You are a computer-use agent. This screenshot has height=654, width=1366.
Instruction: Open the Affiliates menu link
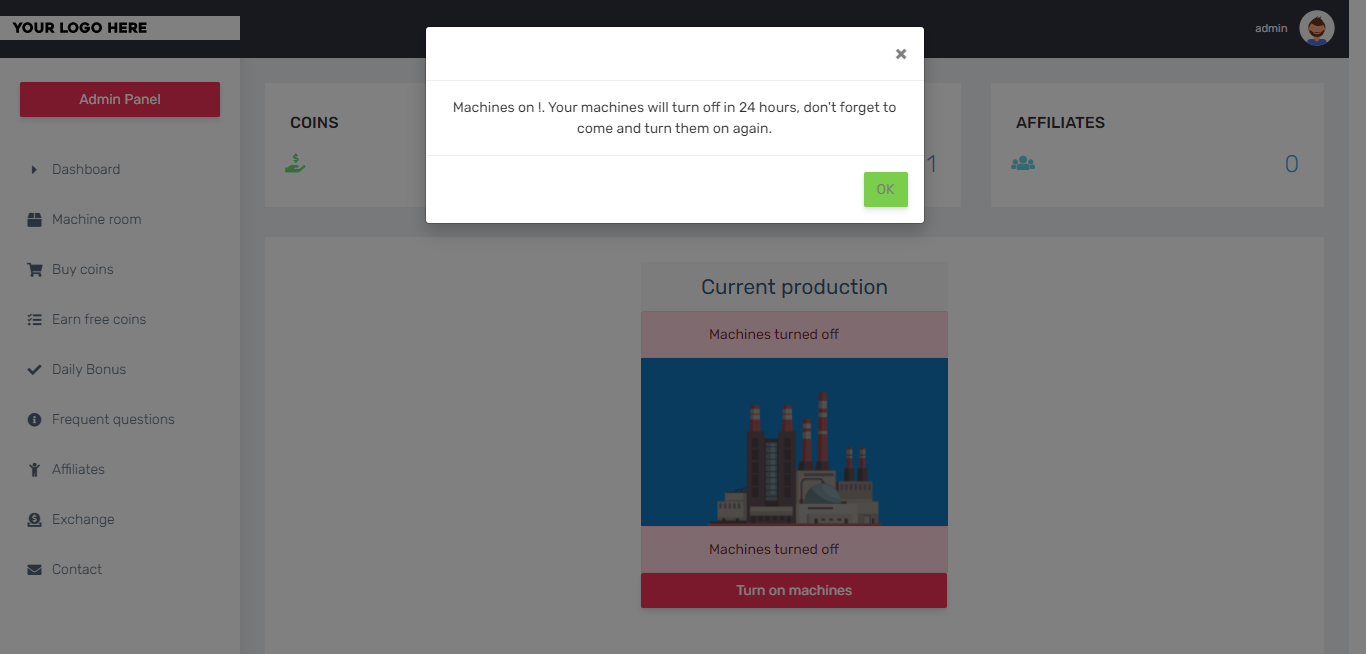pos(78,469)
